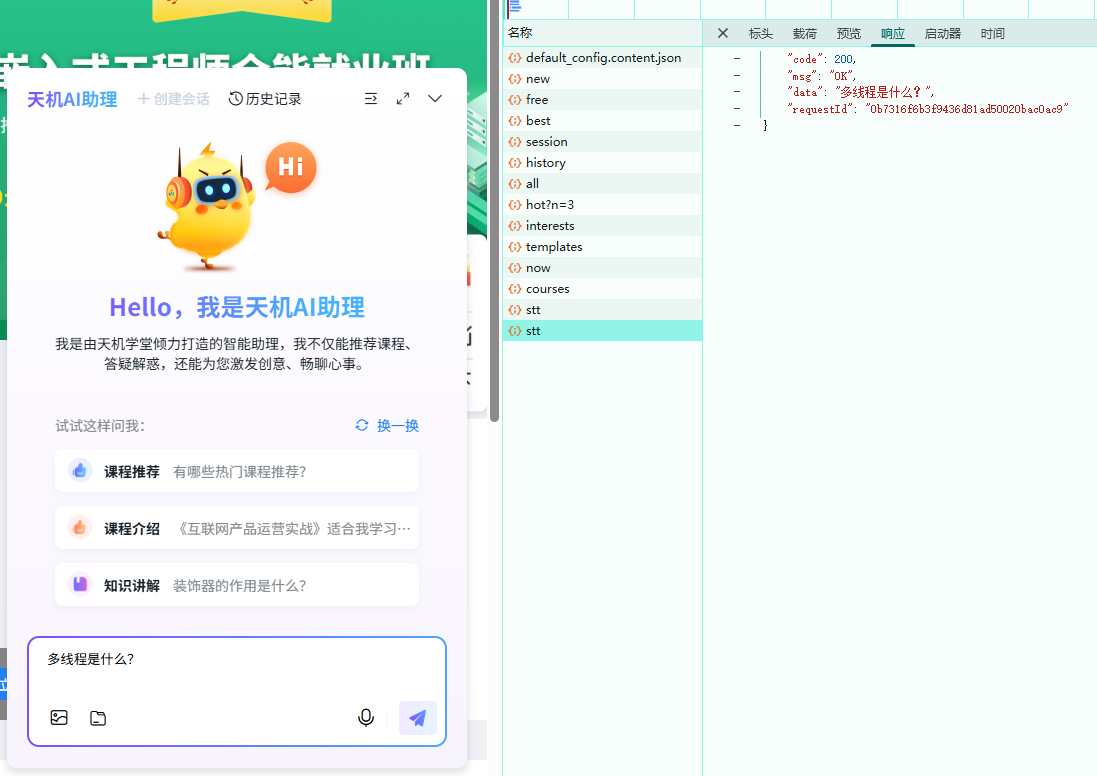Expand chat window to fullscreen
The width and height of the screenshot is (1097, 776).
(x=403, y=99)
